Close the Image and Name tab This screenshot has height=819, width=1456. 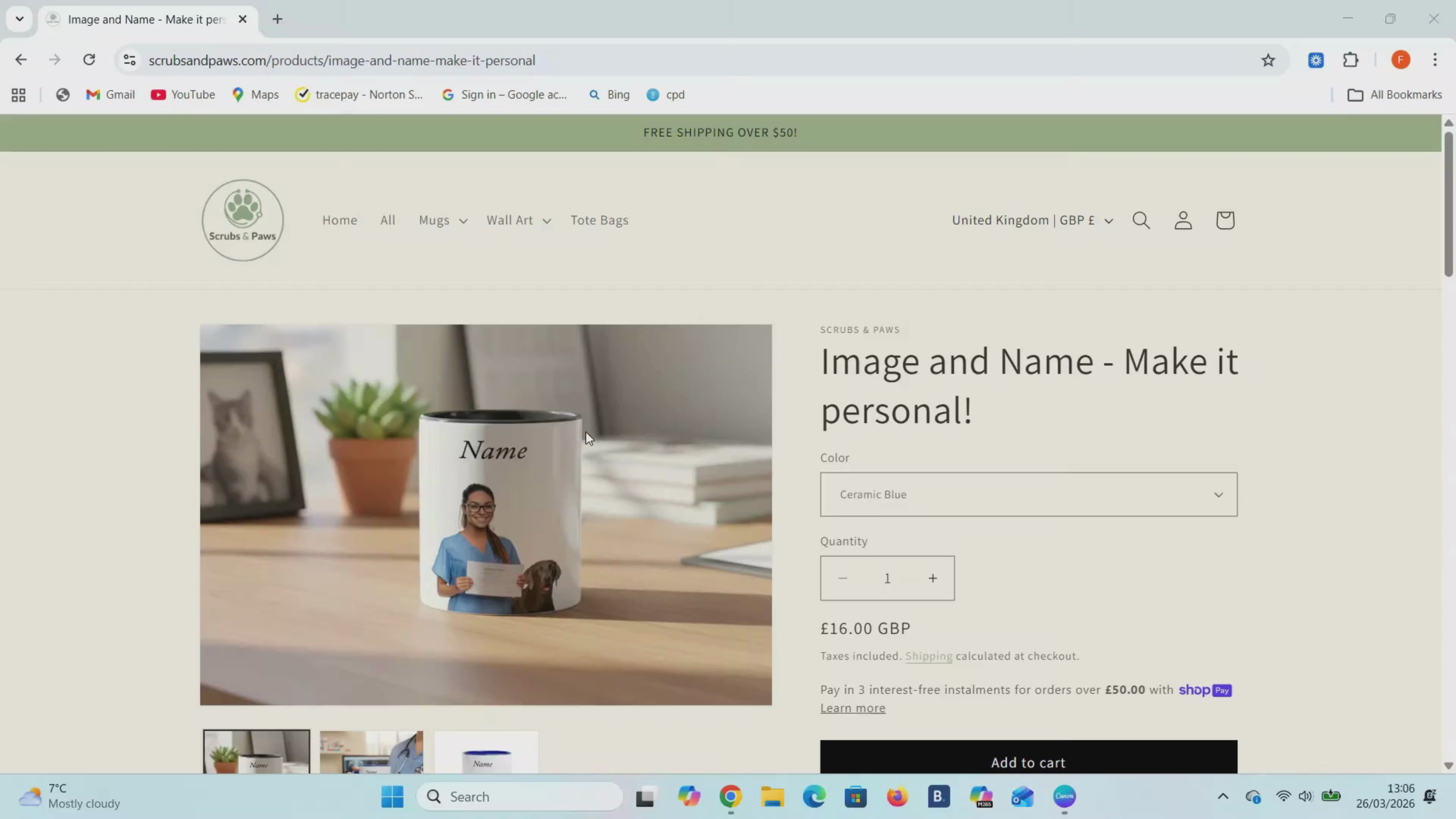coord(243,19)
